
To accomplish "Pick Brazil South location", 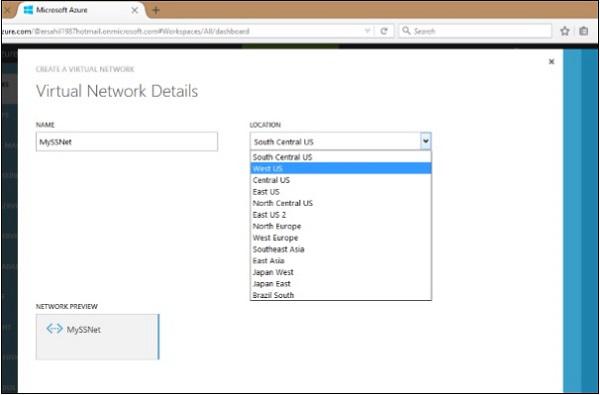I will pos(341,295).
